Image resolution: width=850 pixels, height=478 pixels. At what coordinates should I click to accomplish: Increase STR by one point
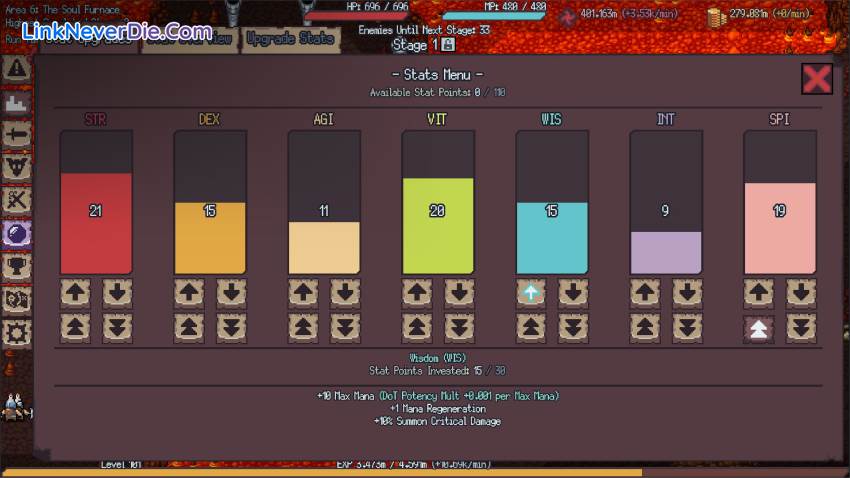[76, 293]
